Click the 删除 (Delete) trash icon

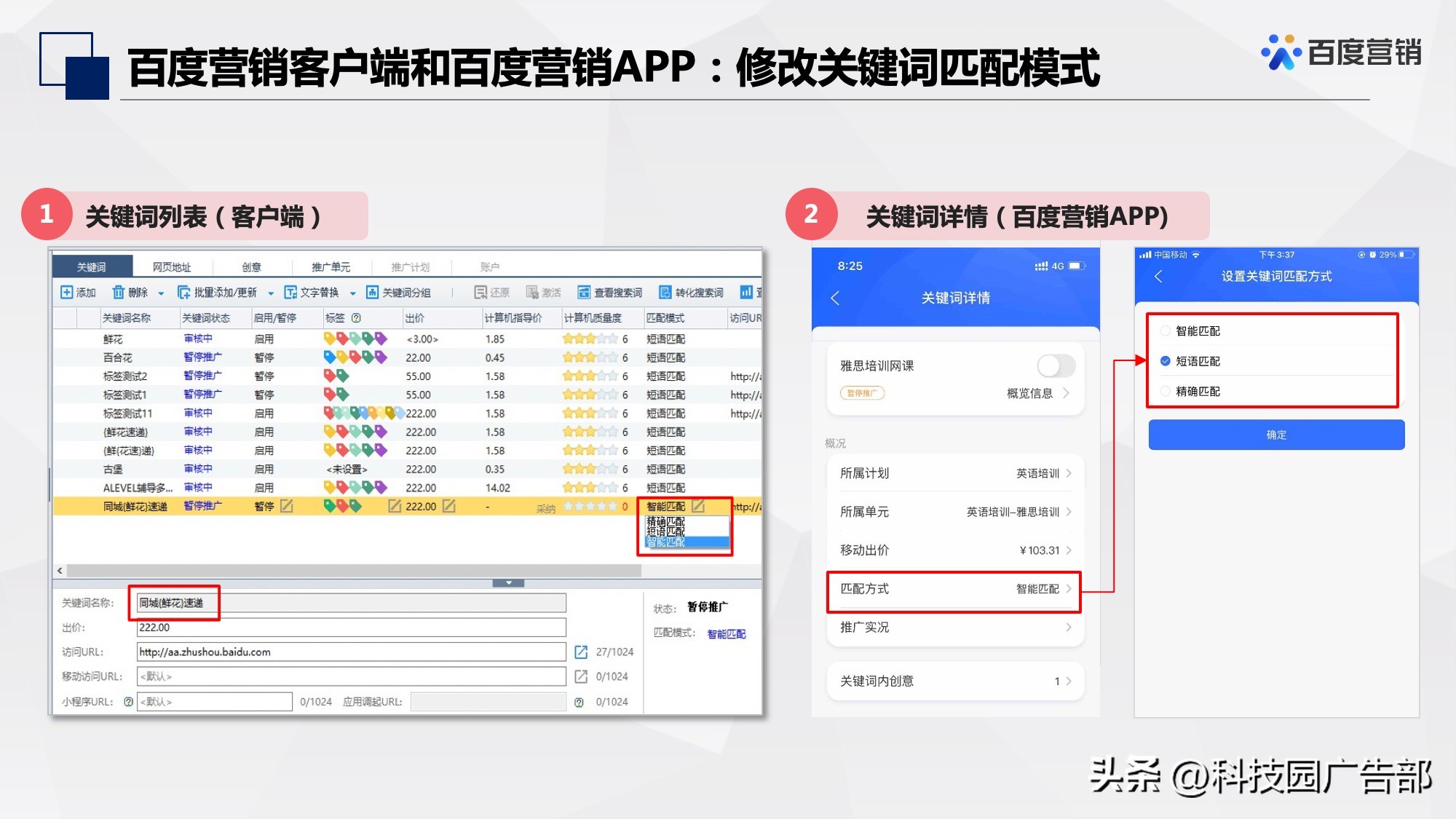pos(118,292)
